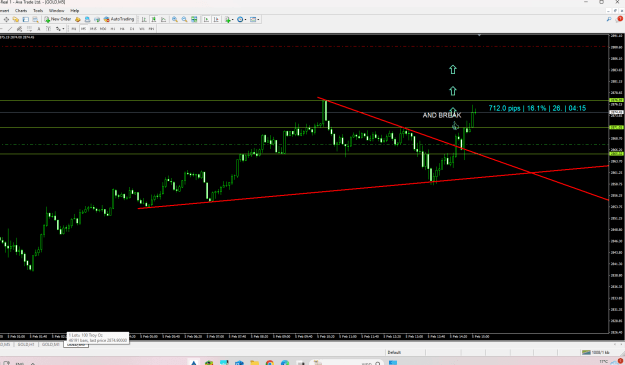Select the text label tool
Image resolution: width=625 pixels, height=365 pixels.
click(x=49, y=29)
